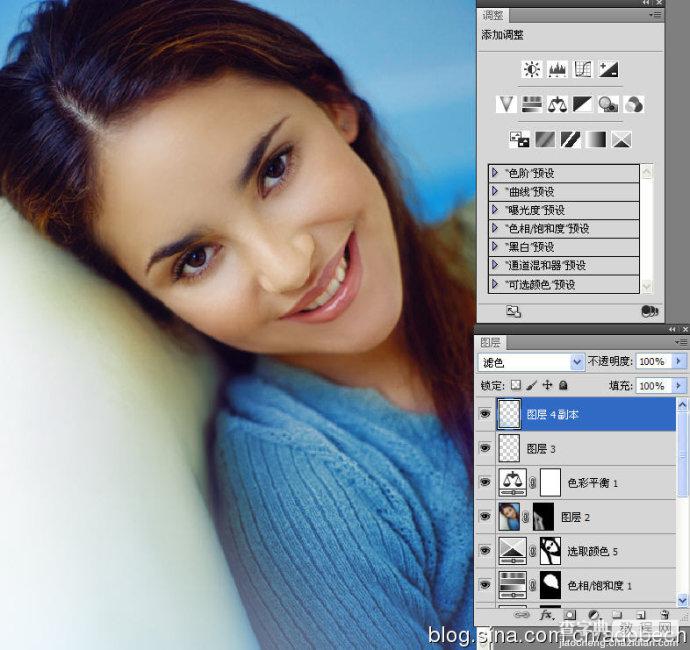Viewport: 690px width, 650px height.
Task: Toggle lock image pixels brush icon
Action: (532, 386)
